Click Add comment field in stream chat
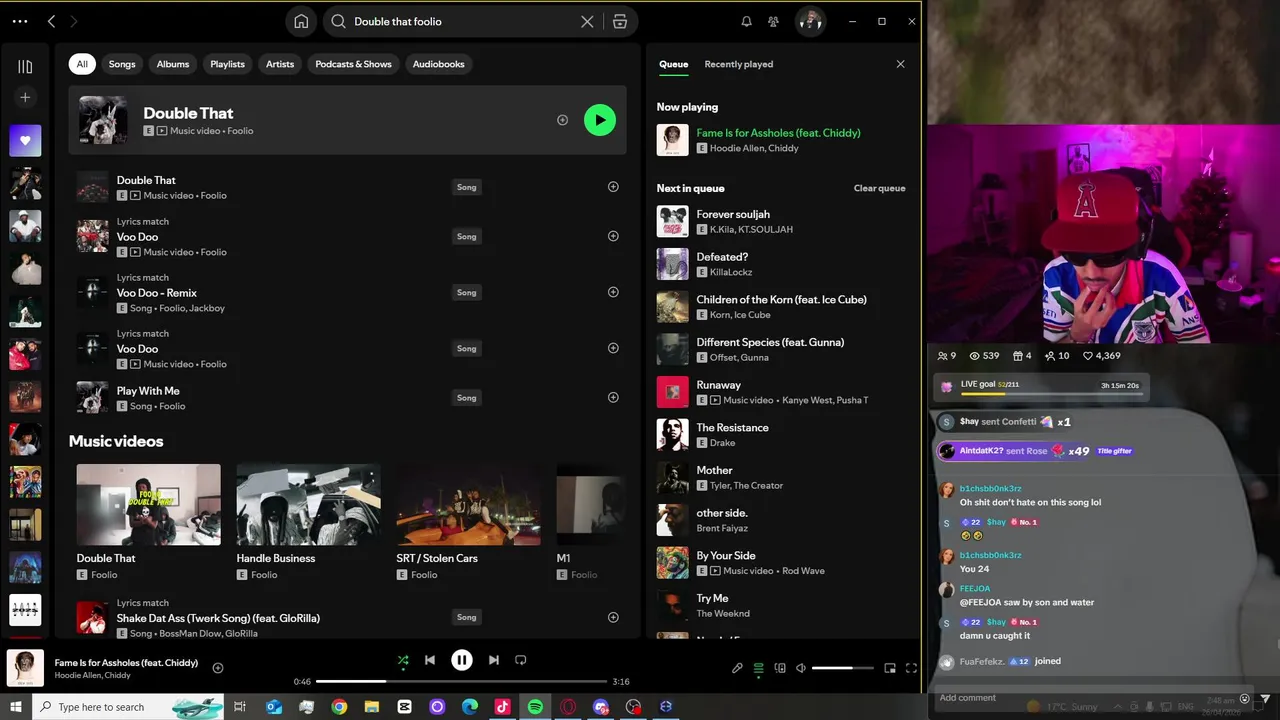Image resolution: width=1280 pixels, height=720 pixels. [x=1085, y=698]
